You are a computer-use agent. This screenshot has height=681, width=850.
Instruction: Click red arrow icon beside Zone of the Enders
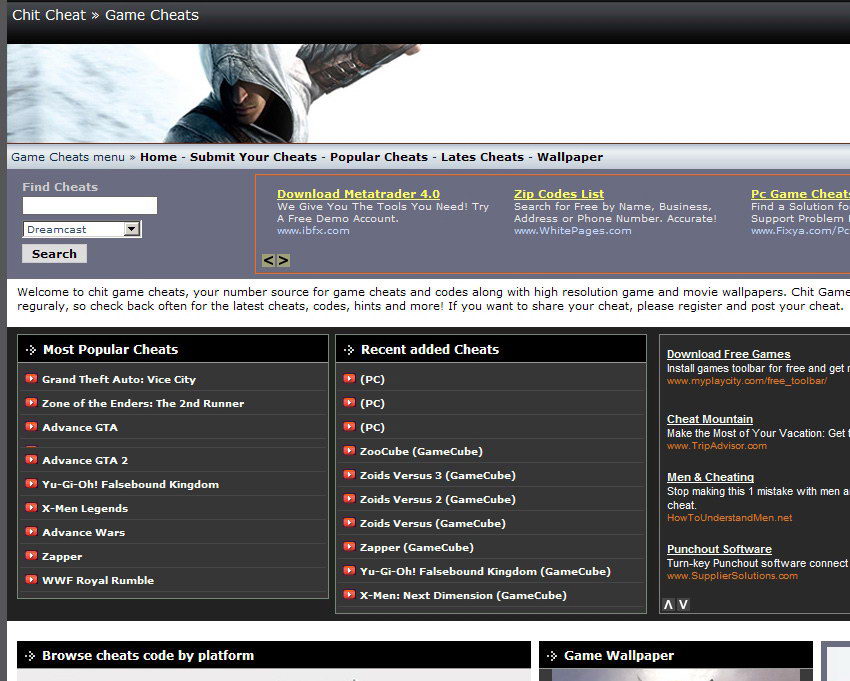click(x=31, y=402)
